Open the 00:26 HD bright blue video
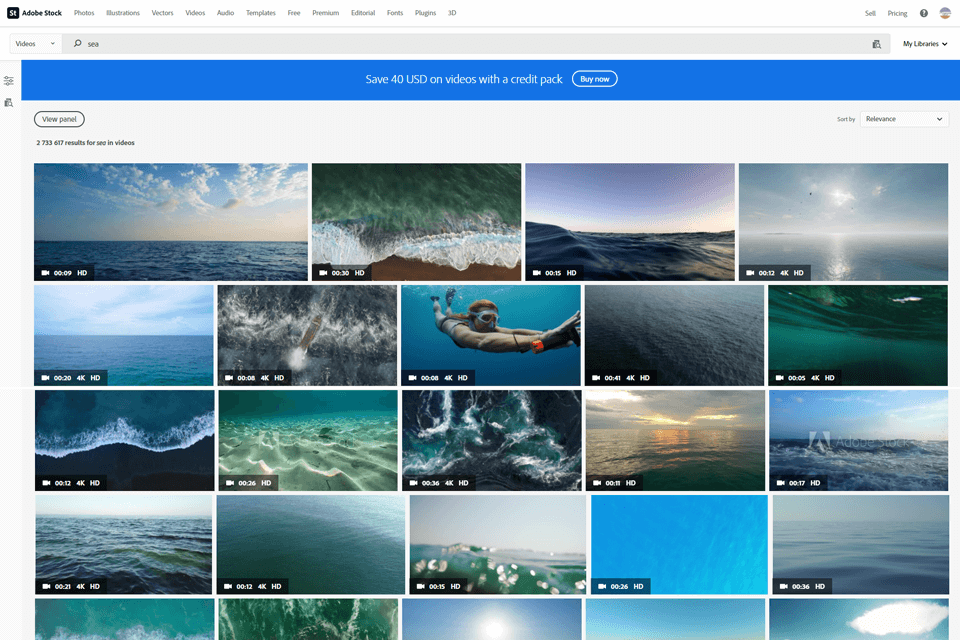Image resolution: width=960 pixels, height=640 pixels. [x=679, y=544]
